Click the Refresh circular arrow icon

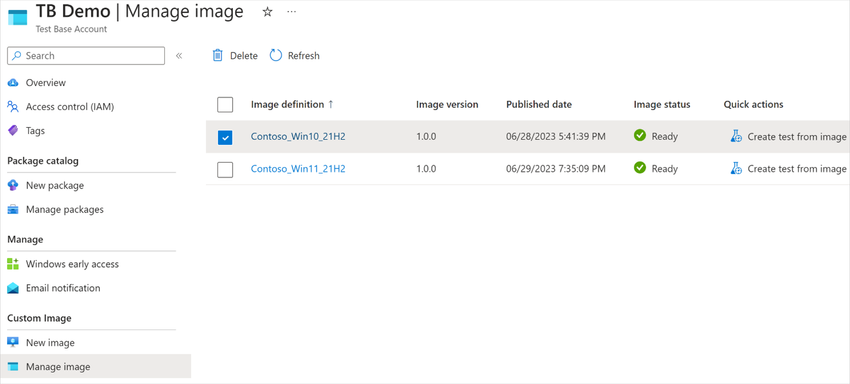click(276, 55)
